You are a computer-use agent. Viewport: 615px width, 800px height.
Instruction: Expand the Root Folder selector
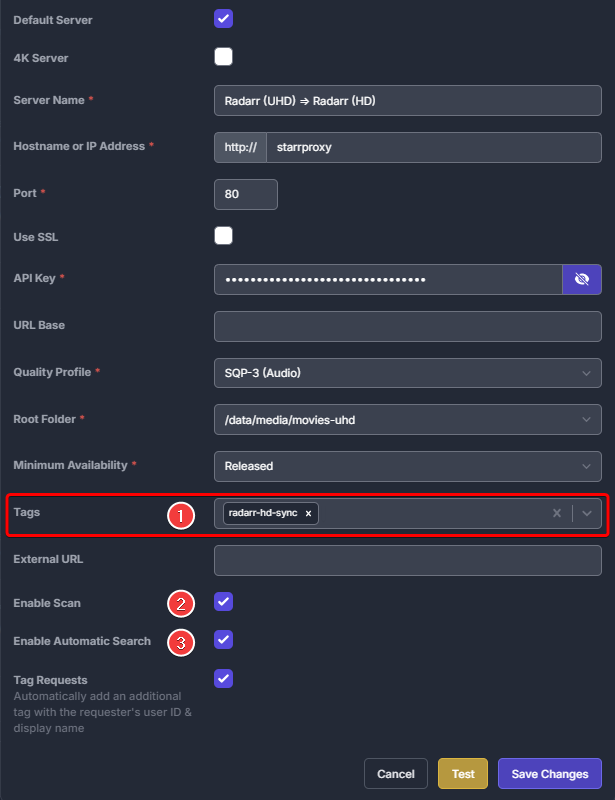588,419
